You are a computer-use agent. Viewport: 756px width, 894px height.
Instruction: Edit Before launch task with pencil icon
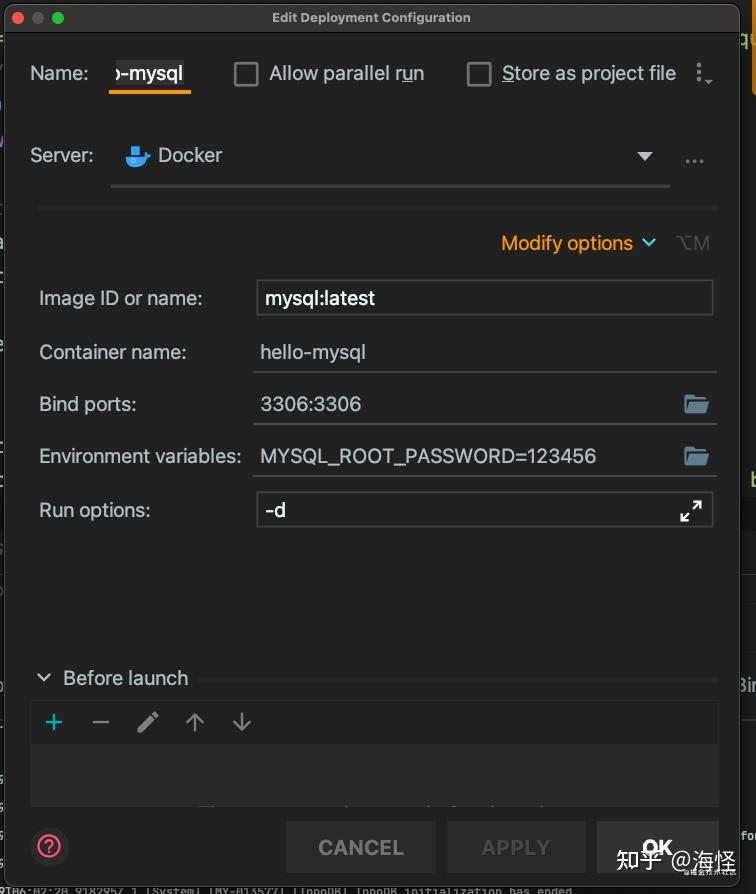click(x=148, y=722)
